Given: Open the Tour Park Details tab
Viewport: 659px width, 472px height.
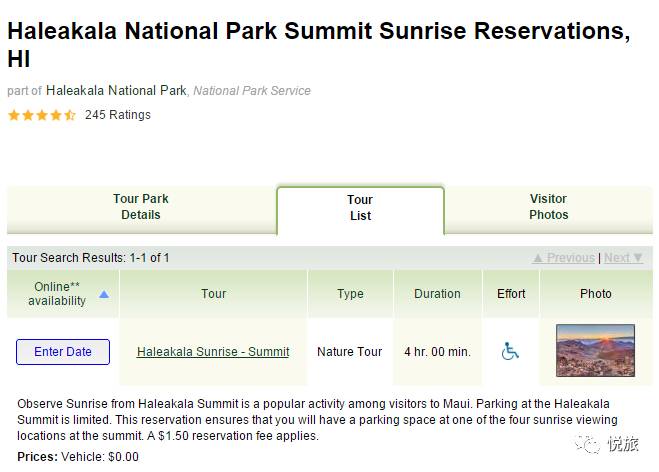Looking at the screenshot, I should point(141,207).
